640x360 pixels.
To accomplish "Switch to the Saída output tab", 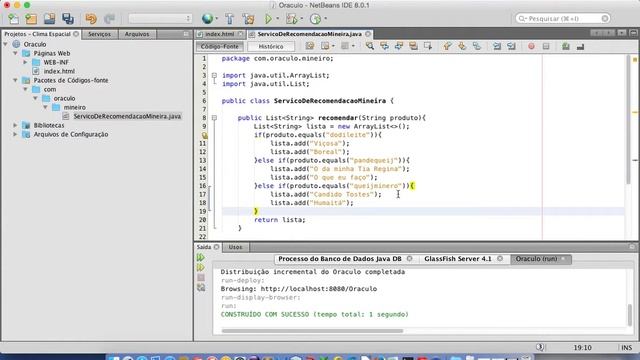I will click(207, 247).
